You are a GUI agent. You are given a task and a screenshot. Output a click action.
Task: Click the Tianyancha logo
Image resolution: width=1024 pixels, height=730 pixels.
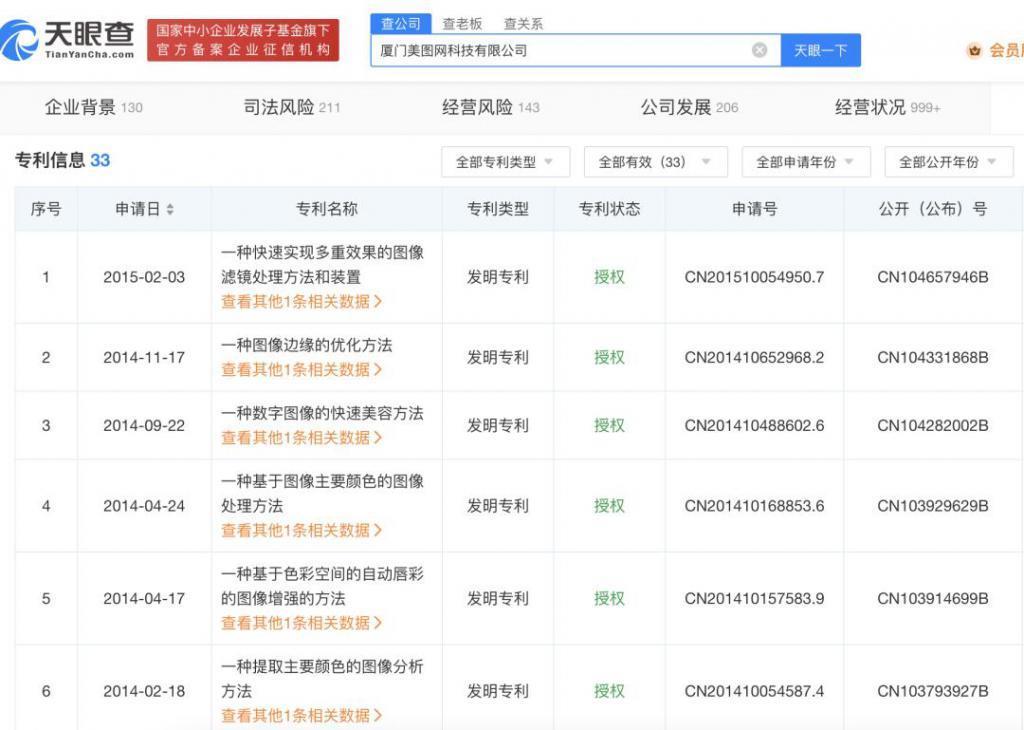coord(62,37)
